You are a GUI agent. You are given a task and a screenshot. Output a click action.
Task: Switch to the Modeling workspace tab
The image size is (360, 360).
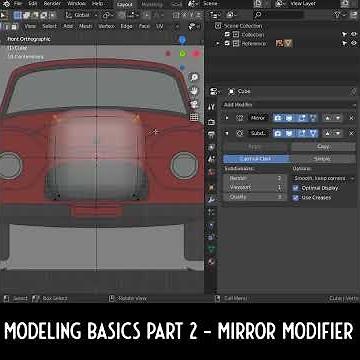click(x=152, y=4)
